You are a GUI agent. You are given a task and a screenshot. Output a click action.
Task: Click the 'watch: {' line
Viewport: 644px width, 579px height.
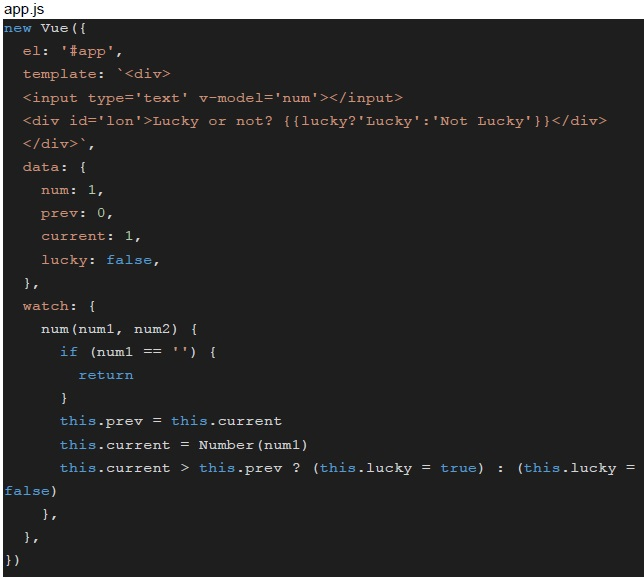[x=59, y=306]
